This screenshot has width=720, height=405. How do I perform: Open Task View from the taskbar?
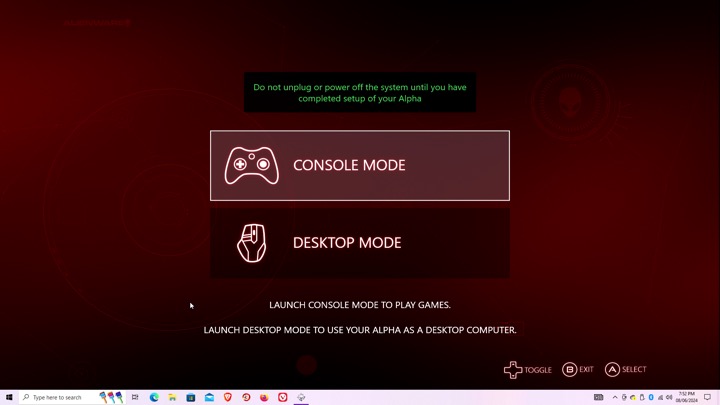click(x=135, y=397)
